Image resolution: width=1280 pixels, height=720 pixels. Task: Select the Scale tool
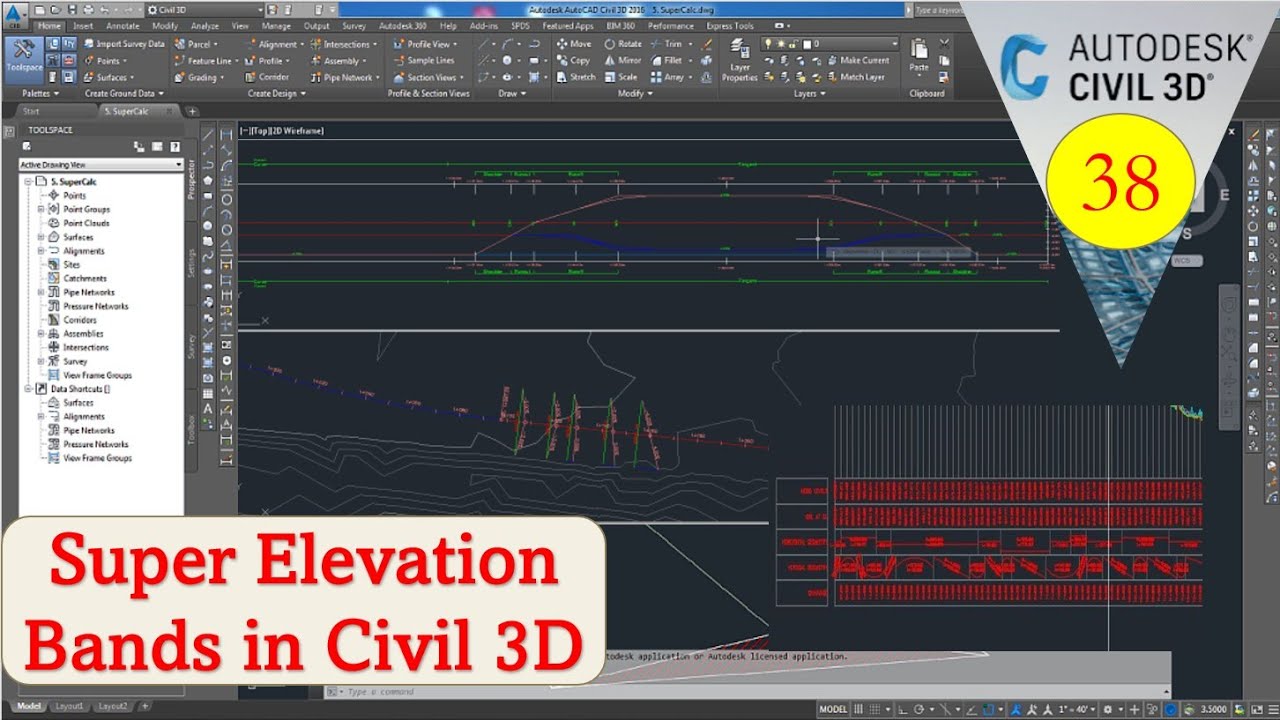620,77
